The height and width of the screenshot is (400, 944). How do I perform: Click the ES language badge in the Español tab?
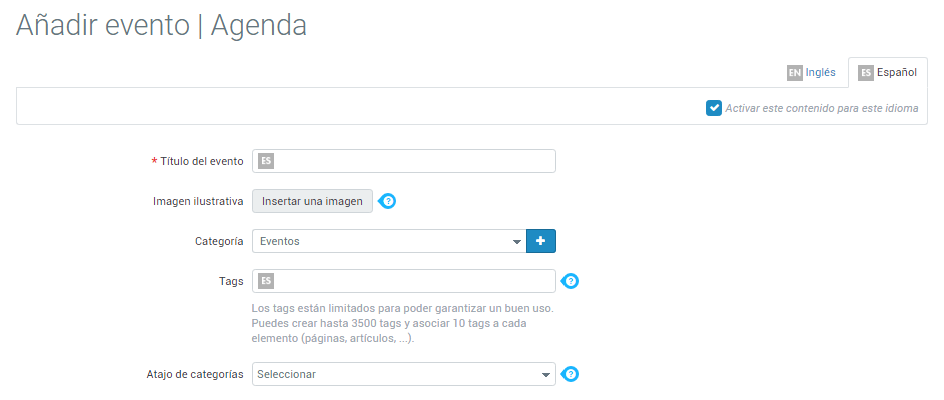tap(866, 73)
